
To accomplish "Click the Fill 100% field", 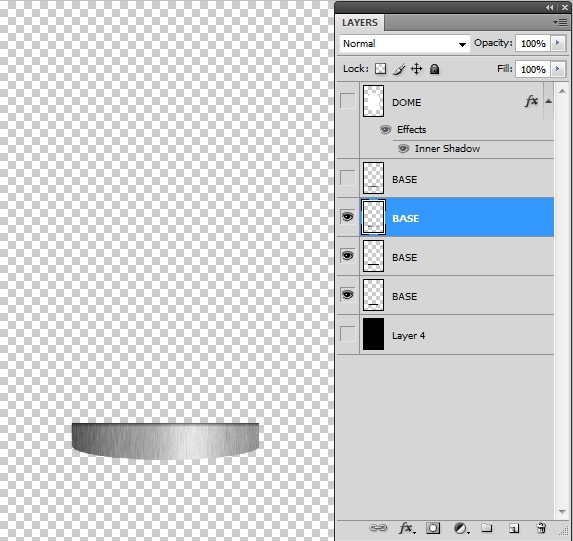I will (x=533, y=69).
